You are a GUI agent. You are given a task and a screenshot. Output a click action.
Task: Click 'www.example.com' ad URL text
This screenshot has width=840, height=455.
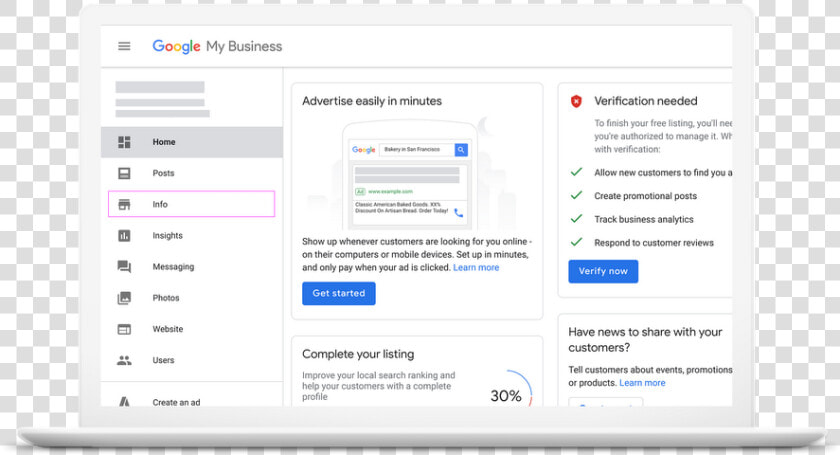(x=390, y=191)
